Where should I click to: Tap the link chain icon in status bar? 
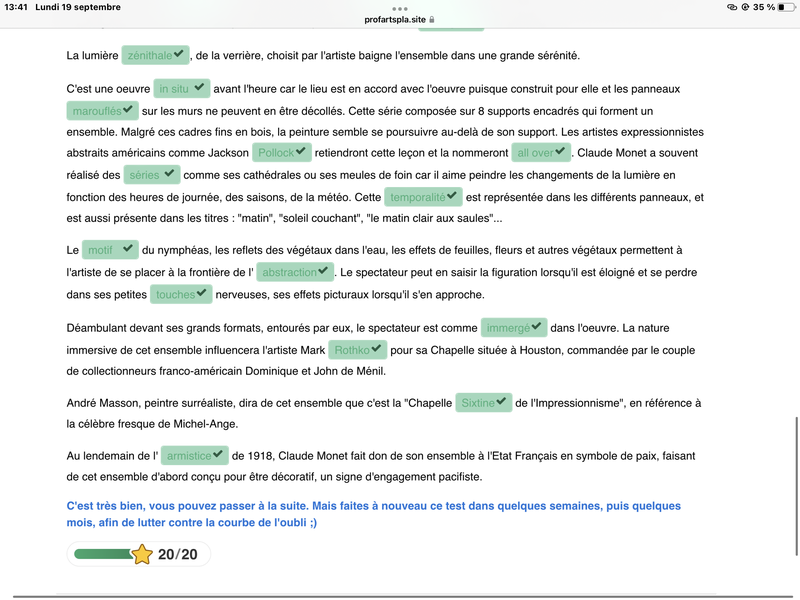(732, 7)
